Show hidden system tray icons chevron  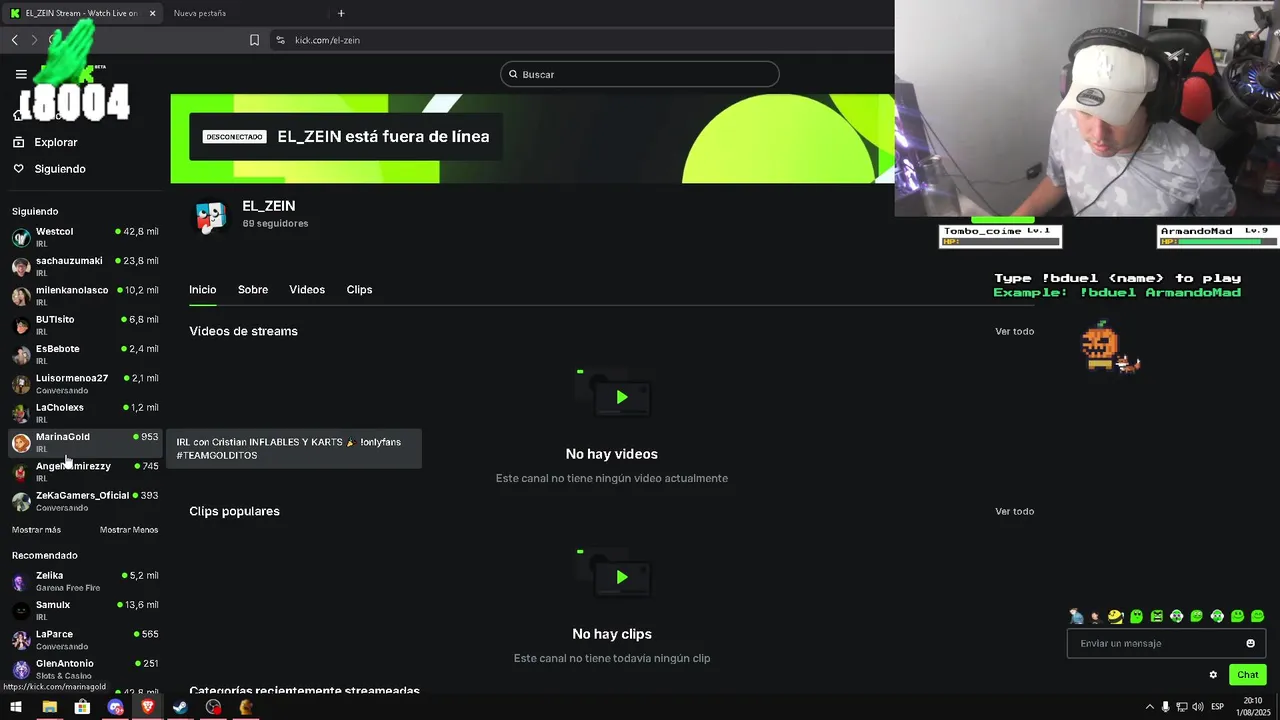click(1149, 707)
